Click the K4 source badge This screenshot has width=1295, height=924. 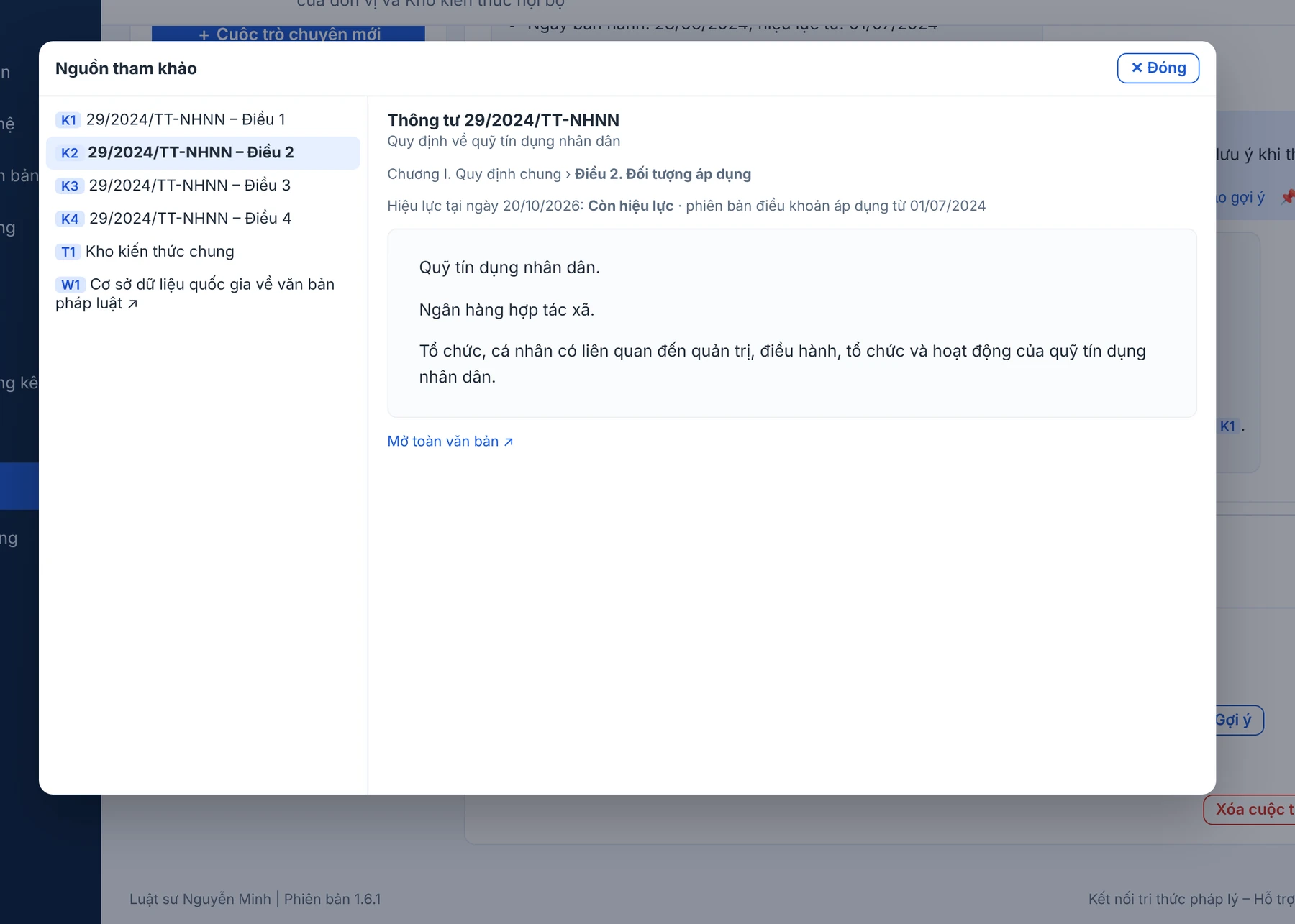coord(70,219)
